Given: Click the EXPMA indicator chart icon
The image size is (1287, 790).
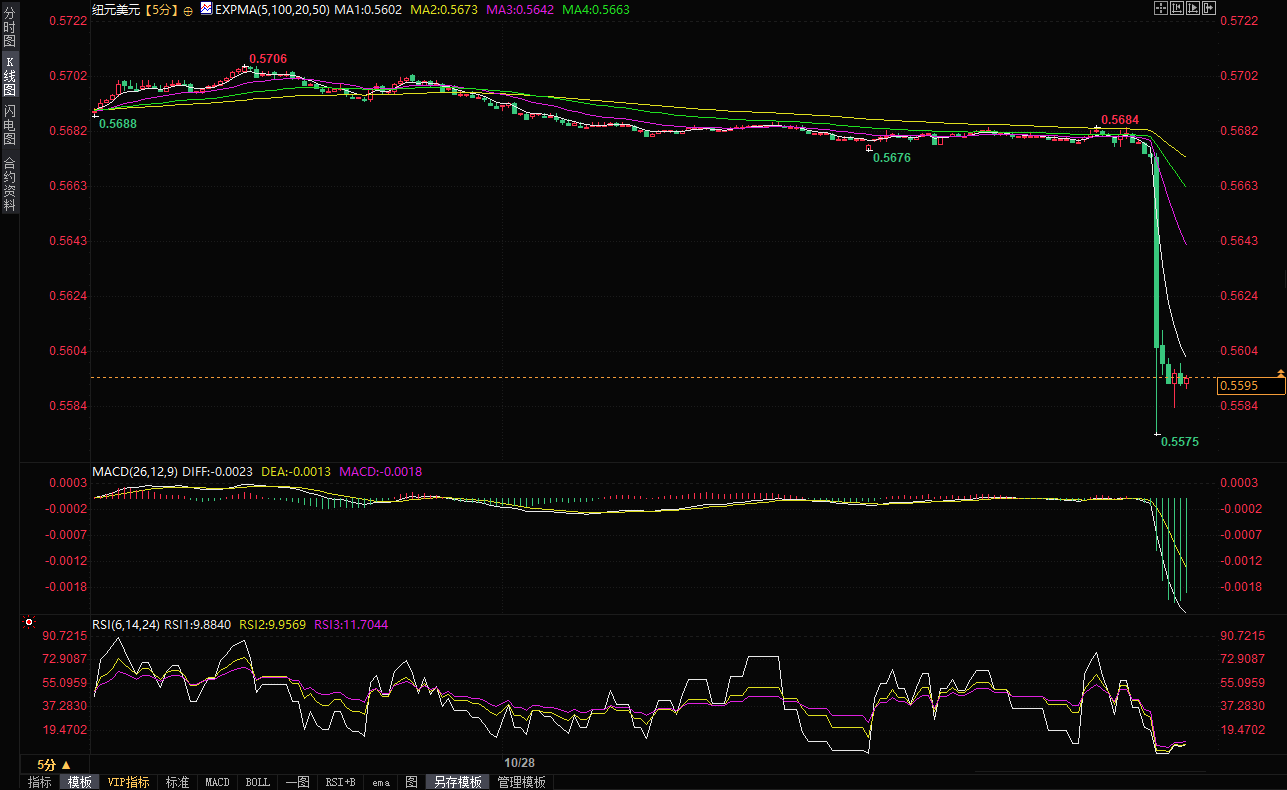Looking at the screenshot, I should point(206,8).
